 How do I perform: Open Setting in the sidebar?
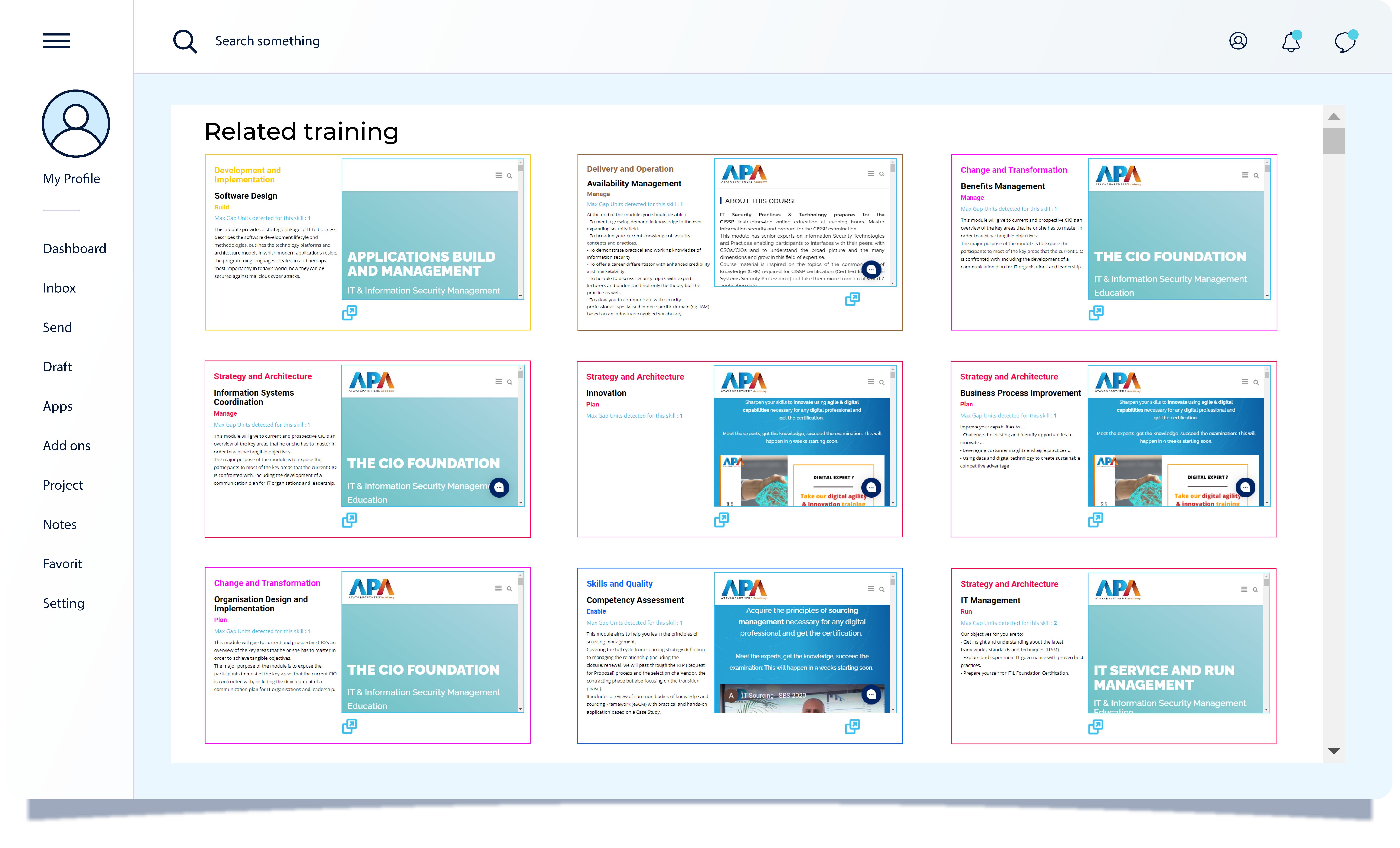64,603
